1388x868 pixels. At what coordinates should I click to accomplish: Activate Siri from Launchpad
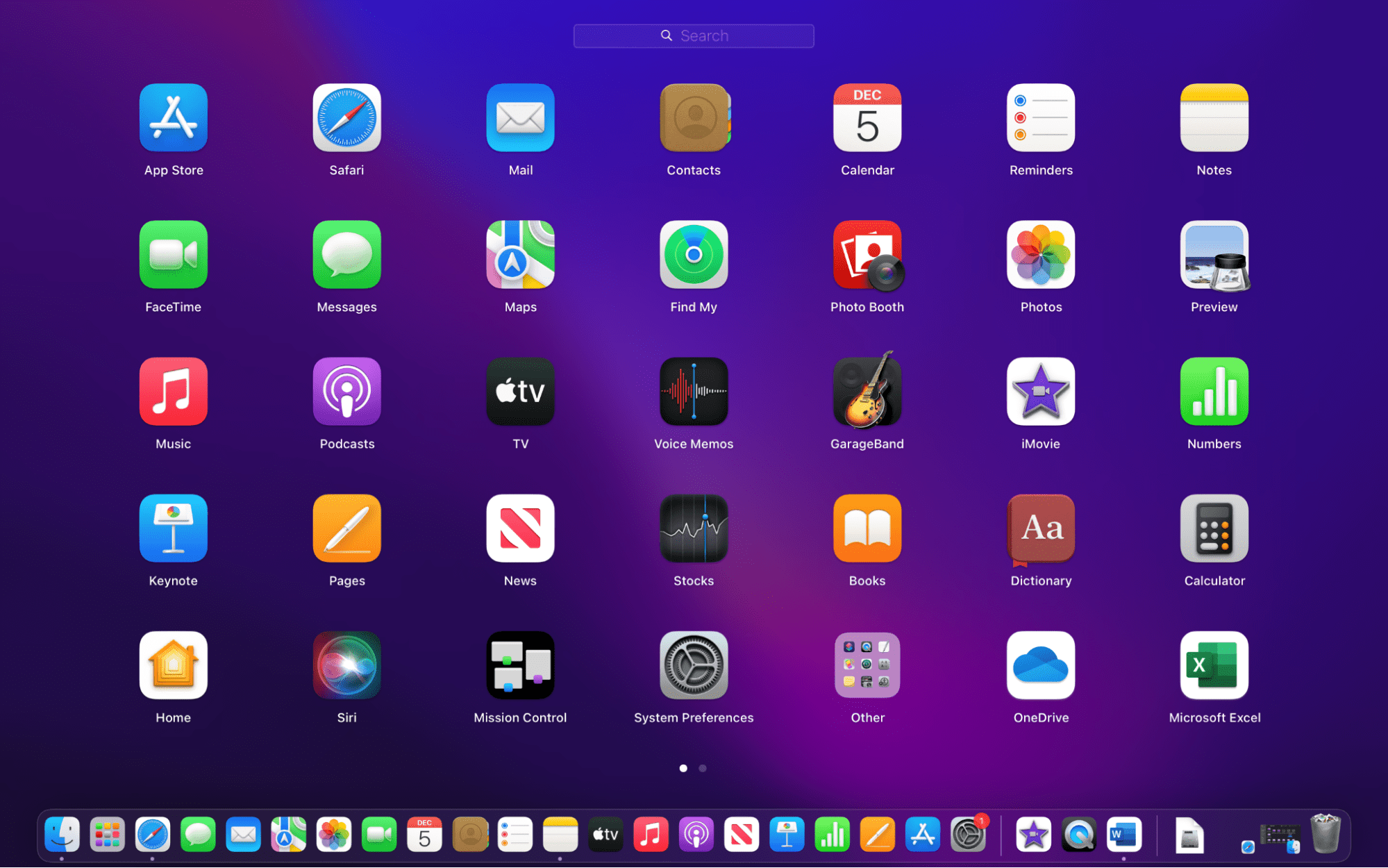[x=346, y=665]
